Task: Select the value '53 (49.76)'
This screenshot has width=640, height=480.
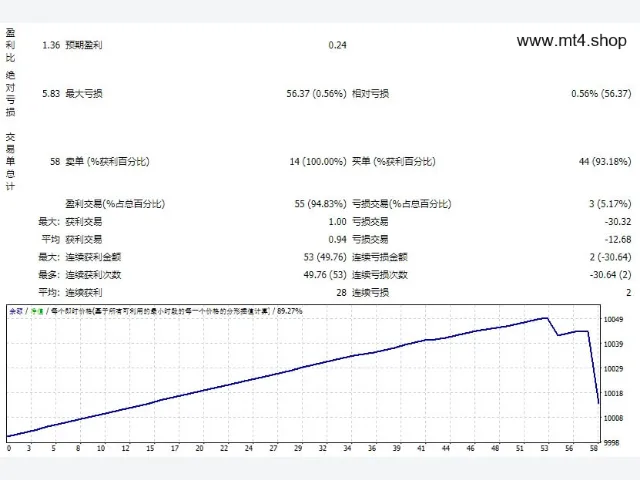Action: [324, 257]
